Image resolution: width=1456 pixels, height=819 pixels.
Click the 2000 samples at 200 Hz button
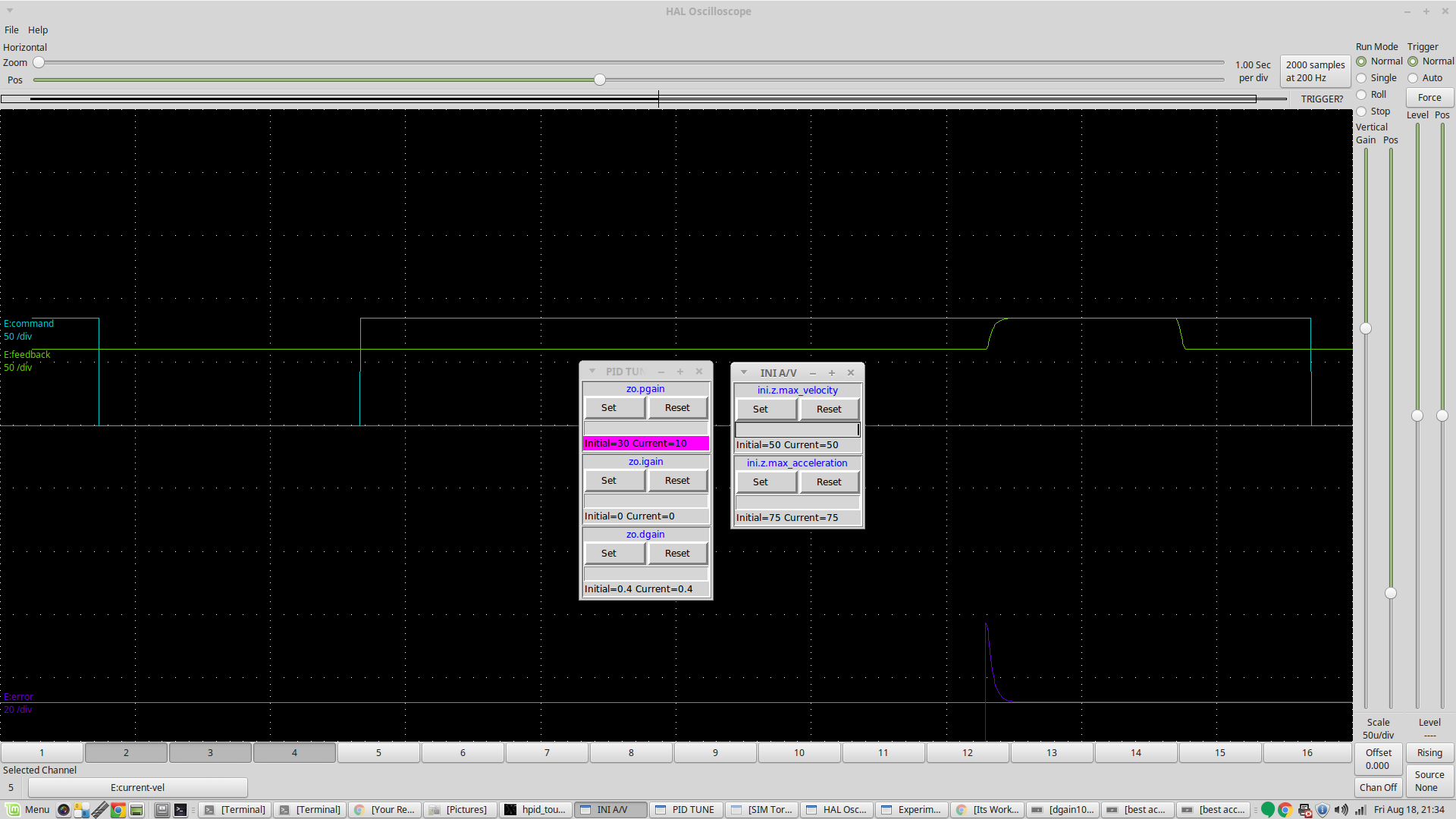[x=1316, y=71]
